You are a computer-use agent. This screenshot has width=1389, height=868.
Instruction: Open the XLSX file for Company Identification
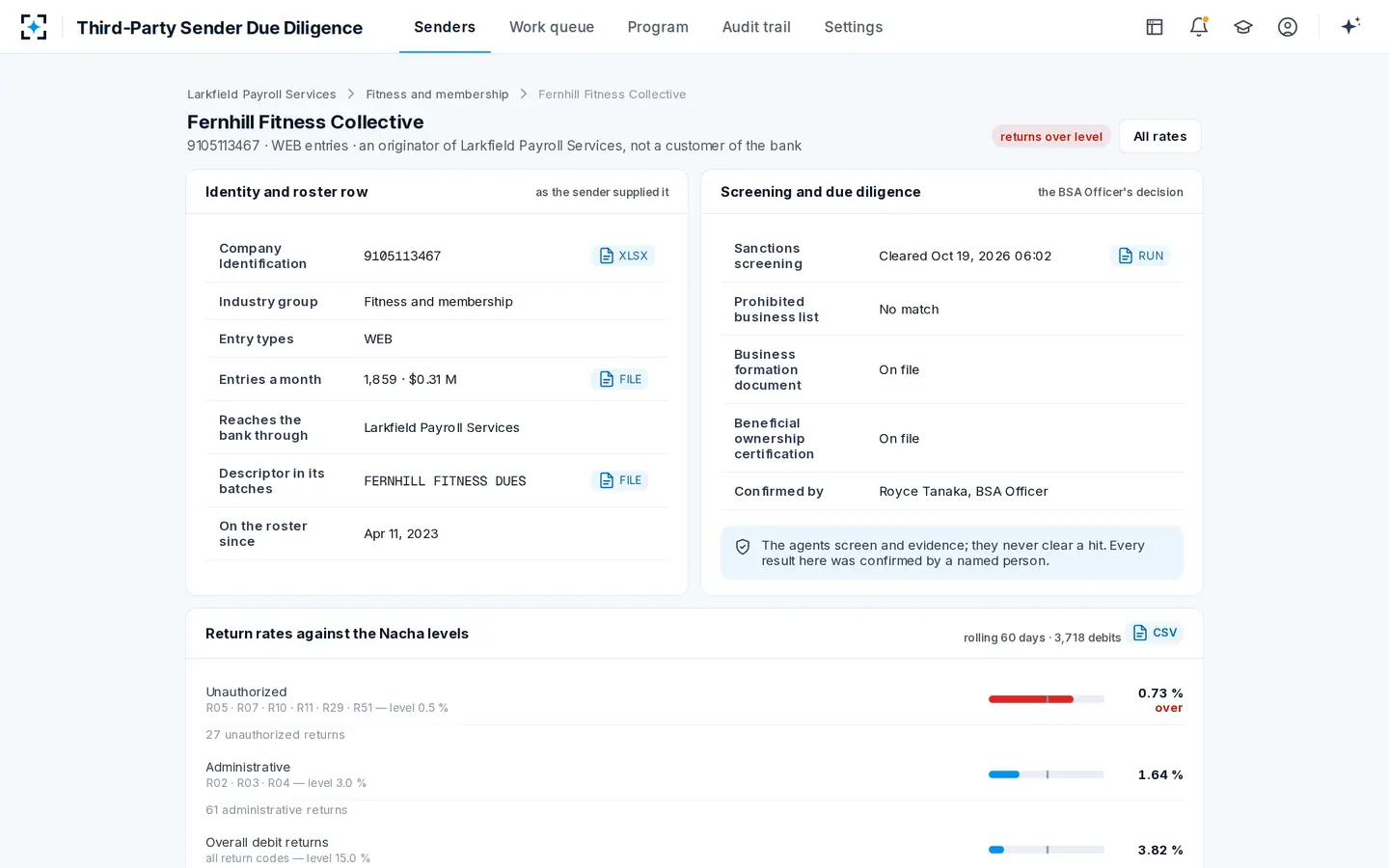623,256
